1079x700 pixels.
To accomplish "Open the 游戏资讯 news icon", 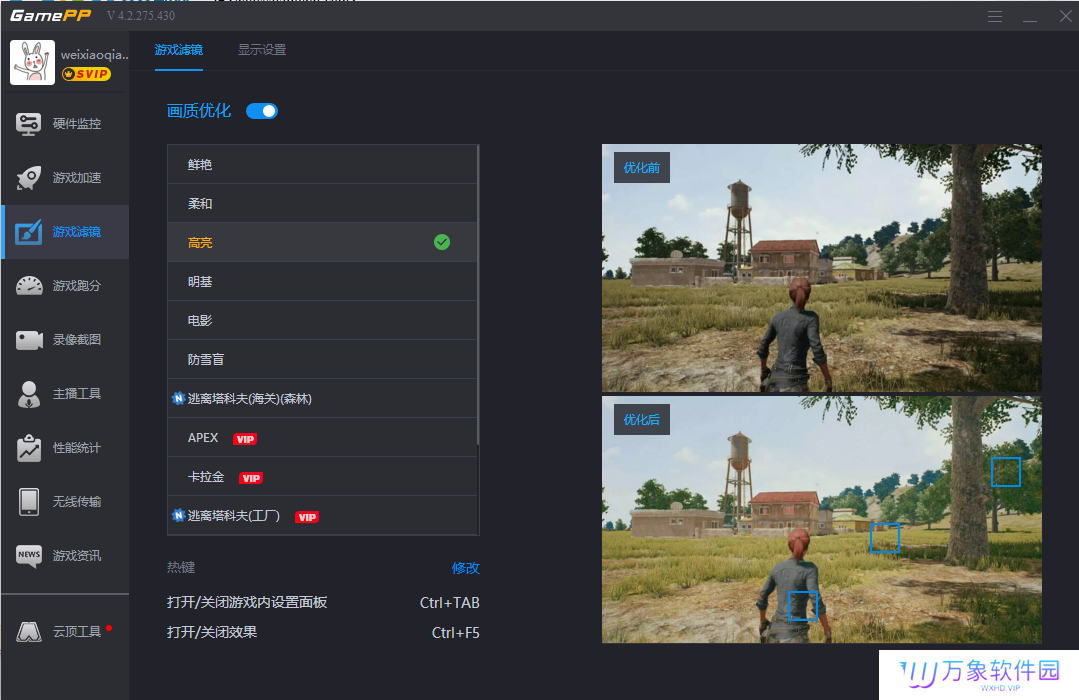I will (29, 555).
